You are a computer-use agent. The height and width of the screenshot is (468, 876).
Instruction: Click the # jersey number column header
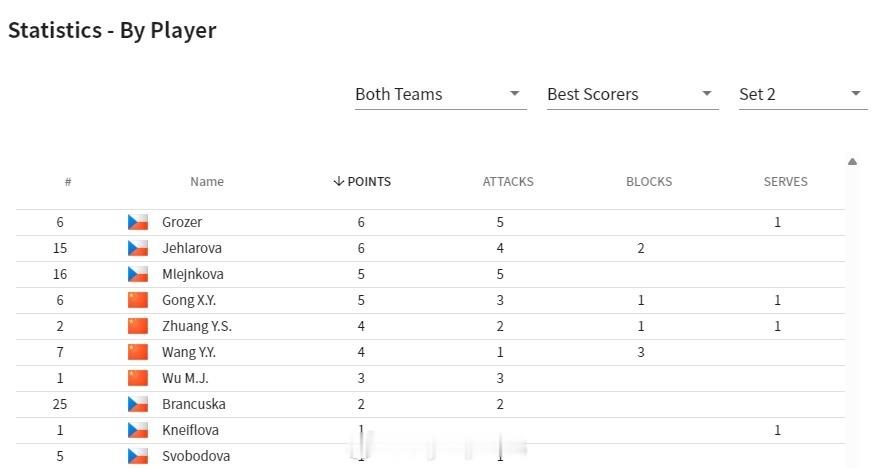click(68, 182)
